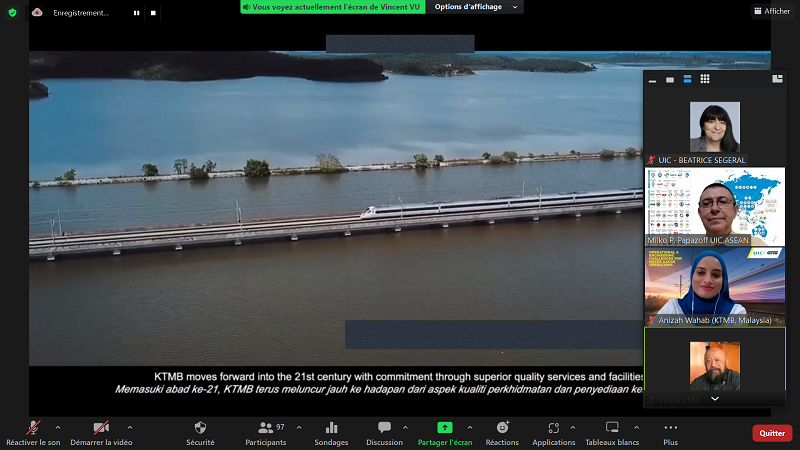Open Sondages polls icon
800x450 pixels.
tap(331, 428)
